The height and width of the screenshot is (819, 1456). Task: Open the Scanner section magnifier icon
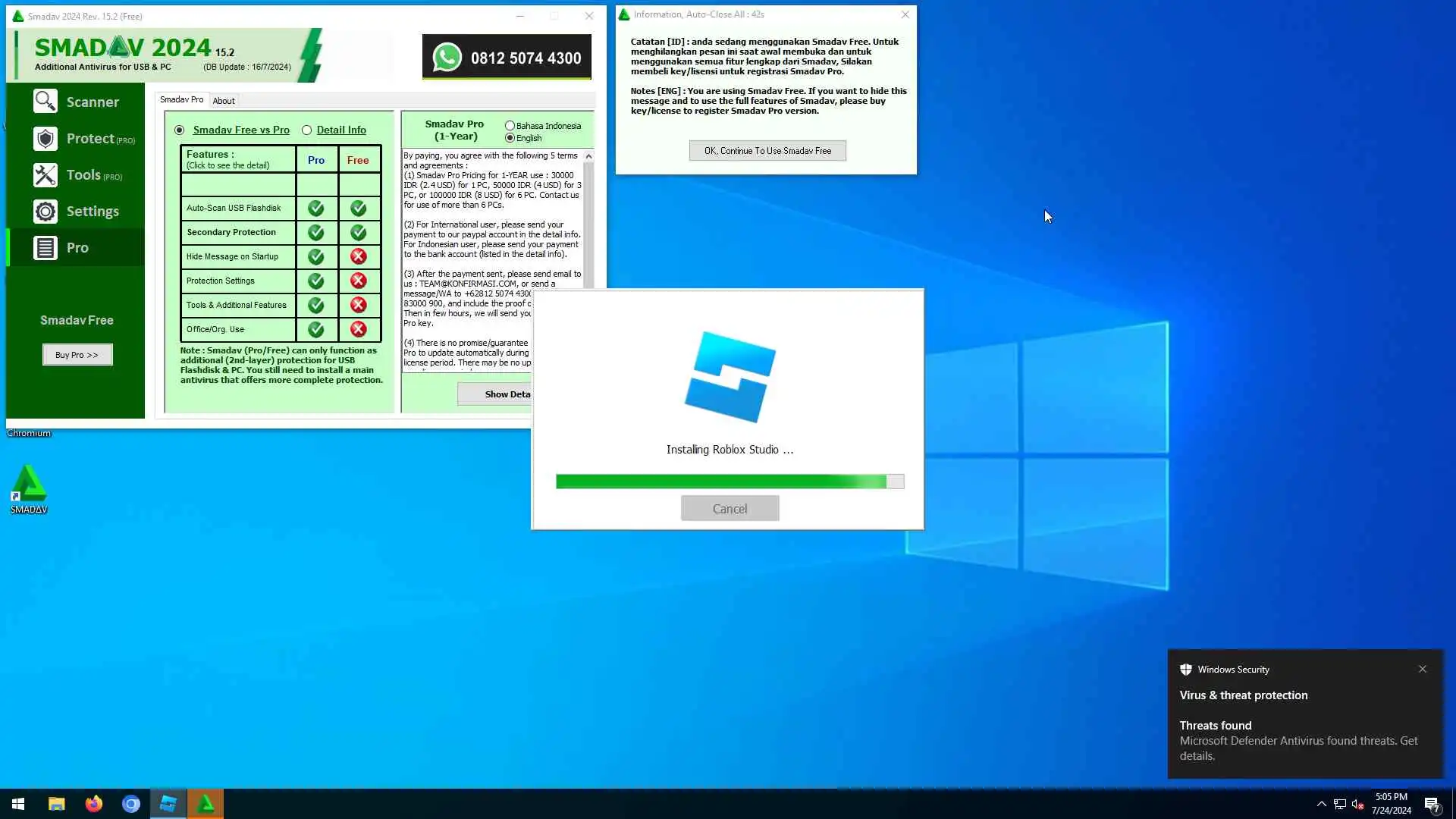coord(45,102)
